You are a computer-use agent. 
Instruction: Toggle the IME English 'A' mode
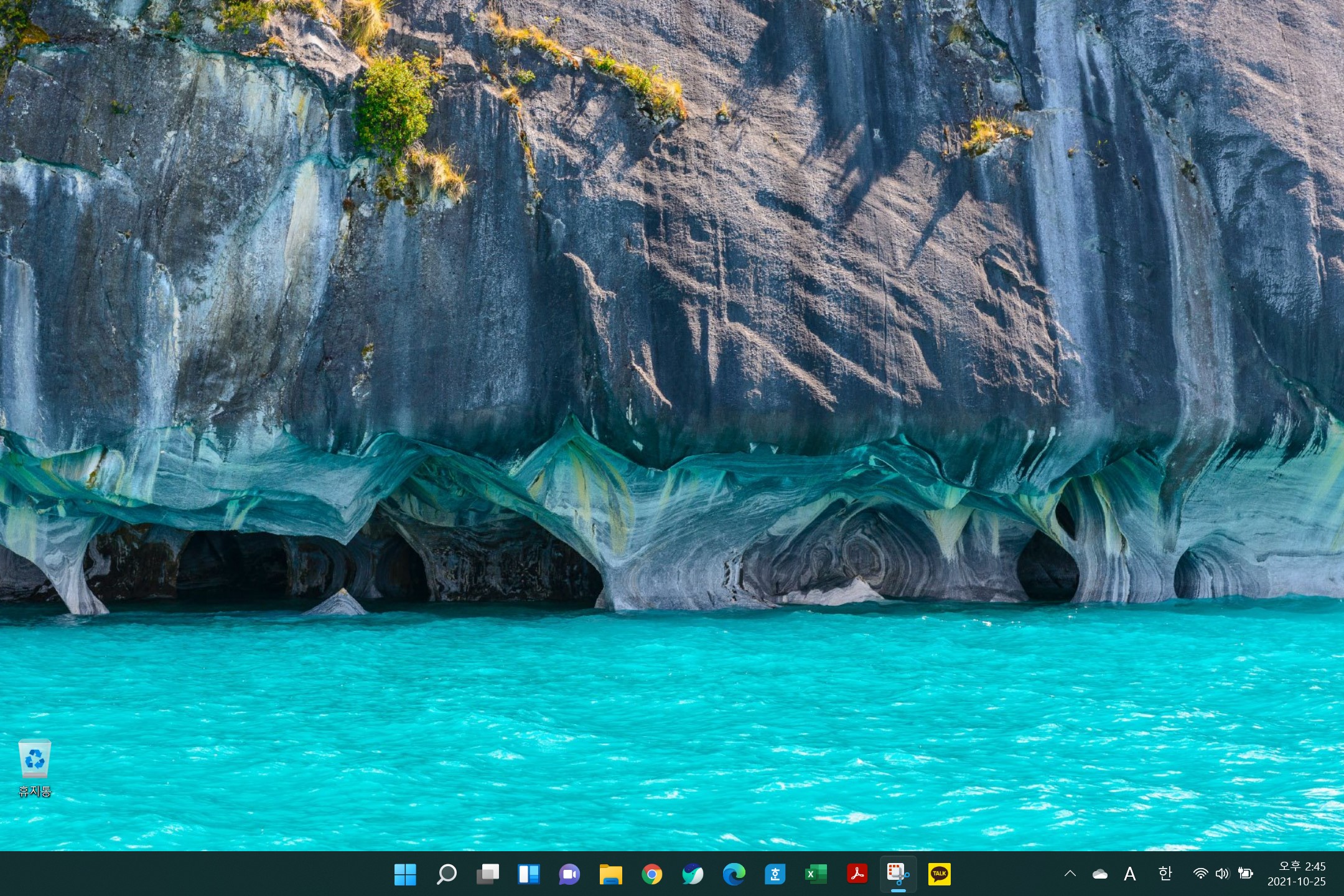click(1130, 874)
